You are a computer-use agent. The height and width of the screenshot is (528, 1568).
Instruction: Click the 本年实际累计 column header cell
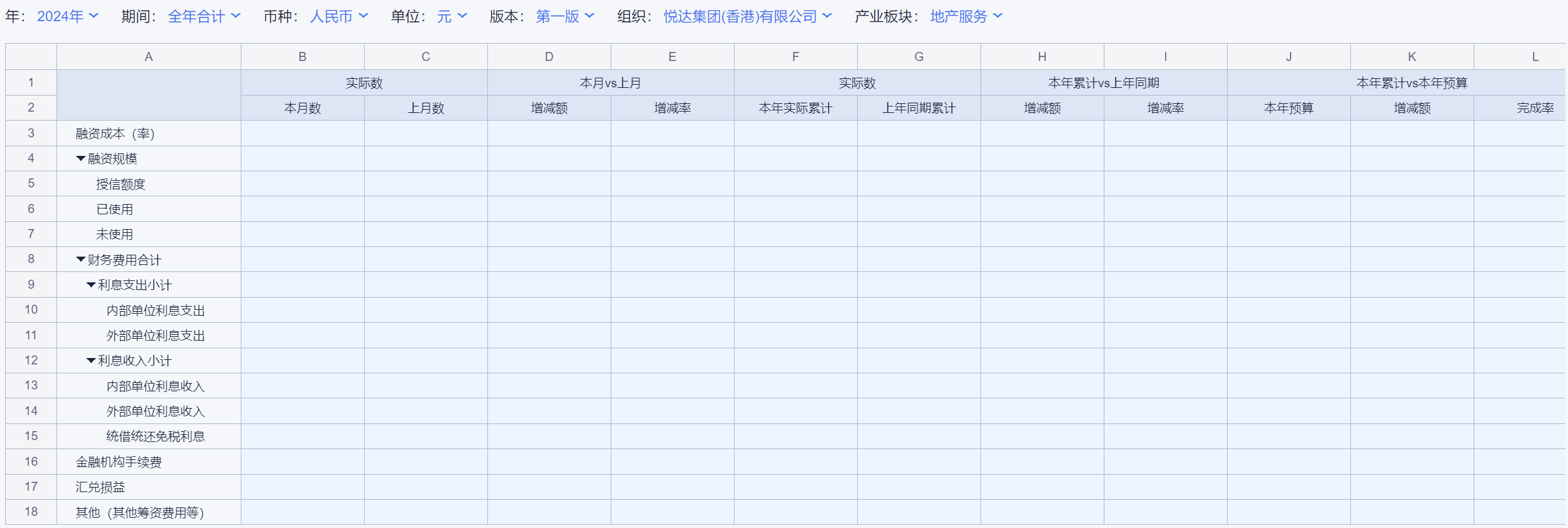point(796,108)
